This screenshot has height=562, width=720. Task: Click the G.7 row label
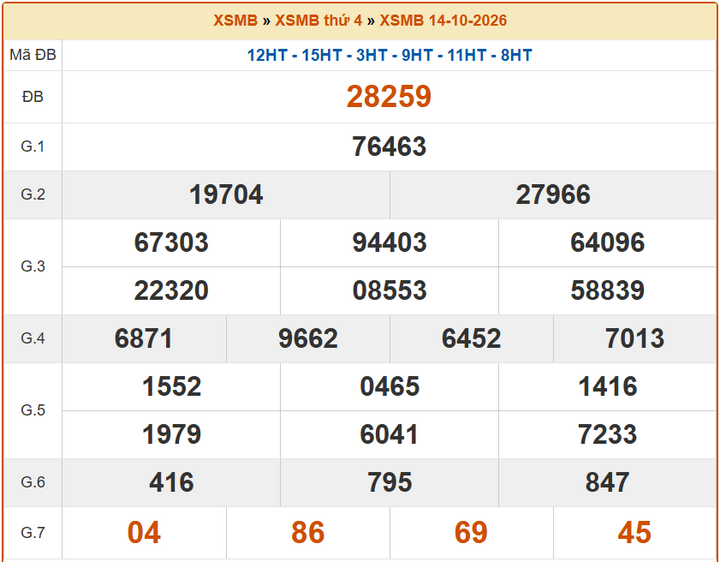[33, 533]
